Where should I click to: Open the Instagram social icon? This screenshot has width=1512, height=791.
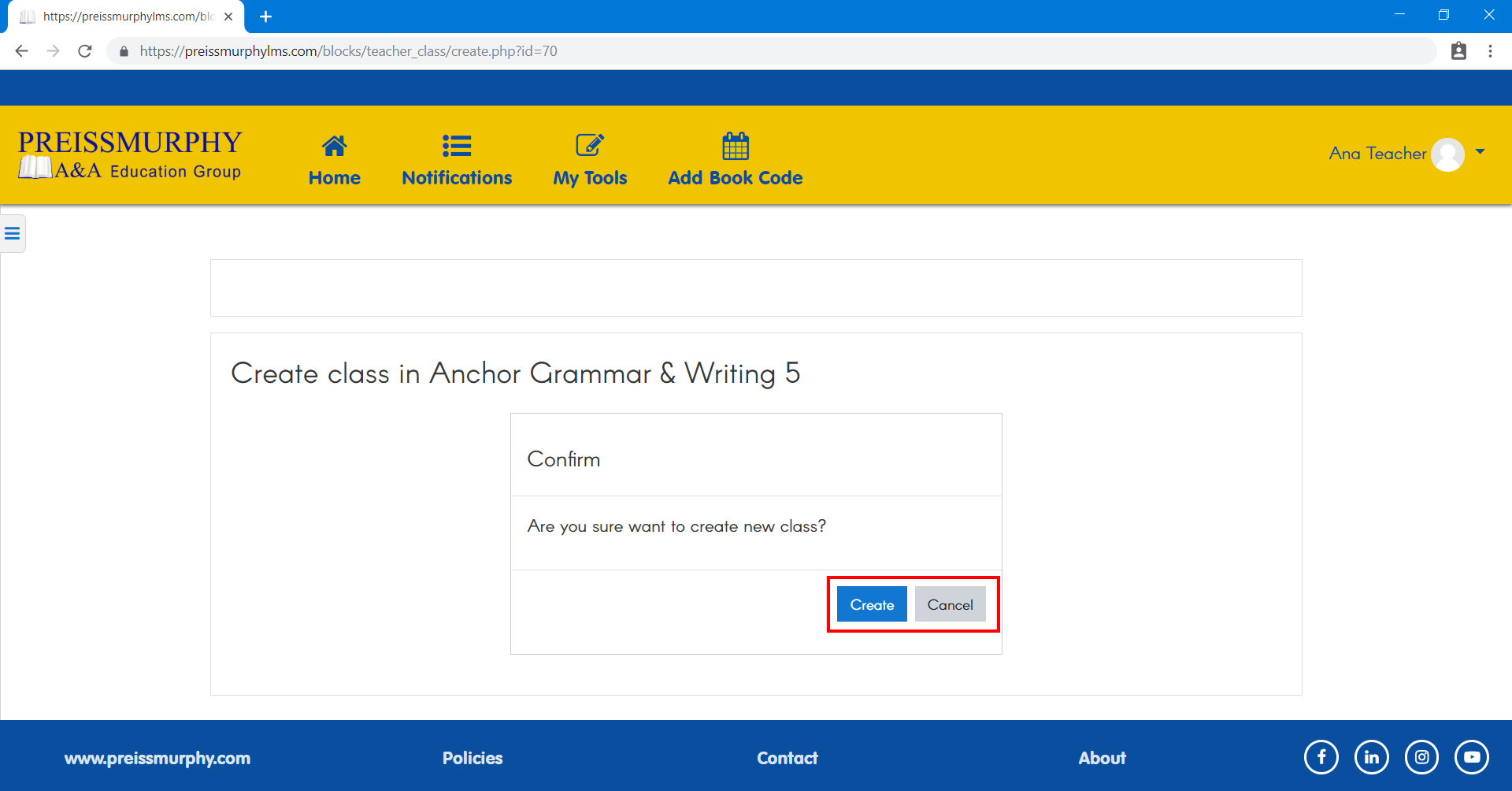pyautogui.click(x=1421, y=758)
